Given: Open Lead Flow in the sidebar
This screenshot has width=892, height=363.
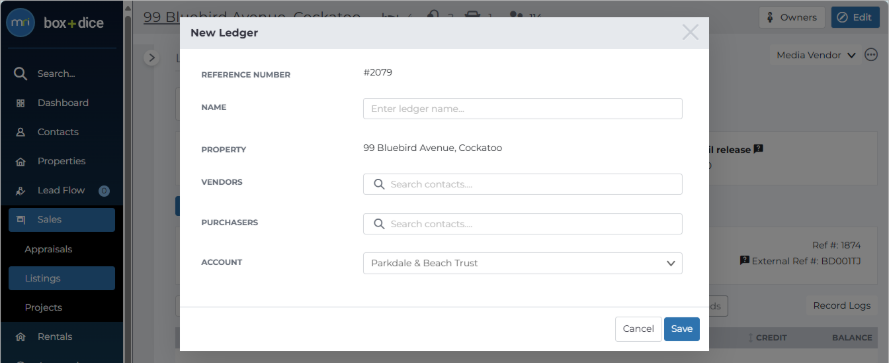Looking at the screenshot, I should (61, 191).
